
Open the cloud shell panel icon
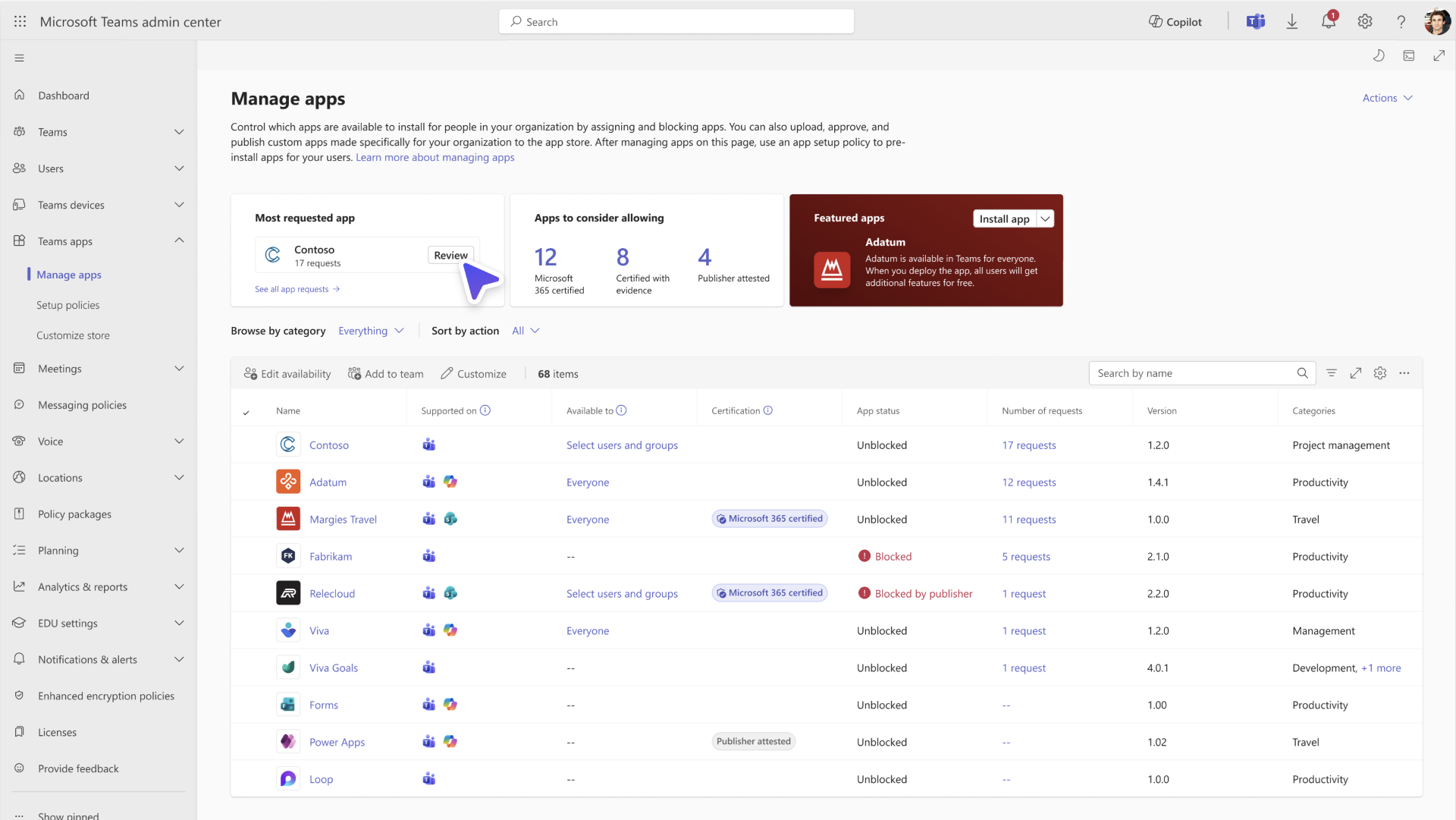pyautogui.click(x=1409, y=55)
